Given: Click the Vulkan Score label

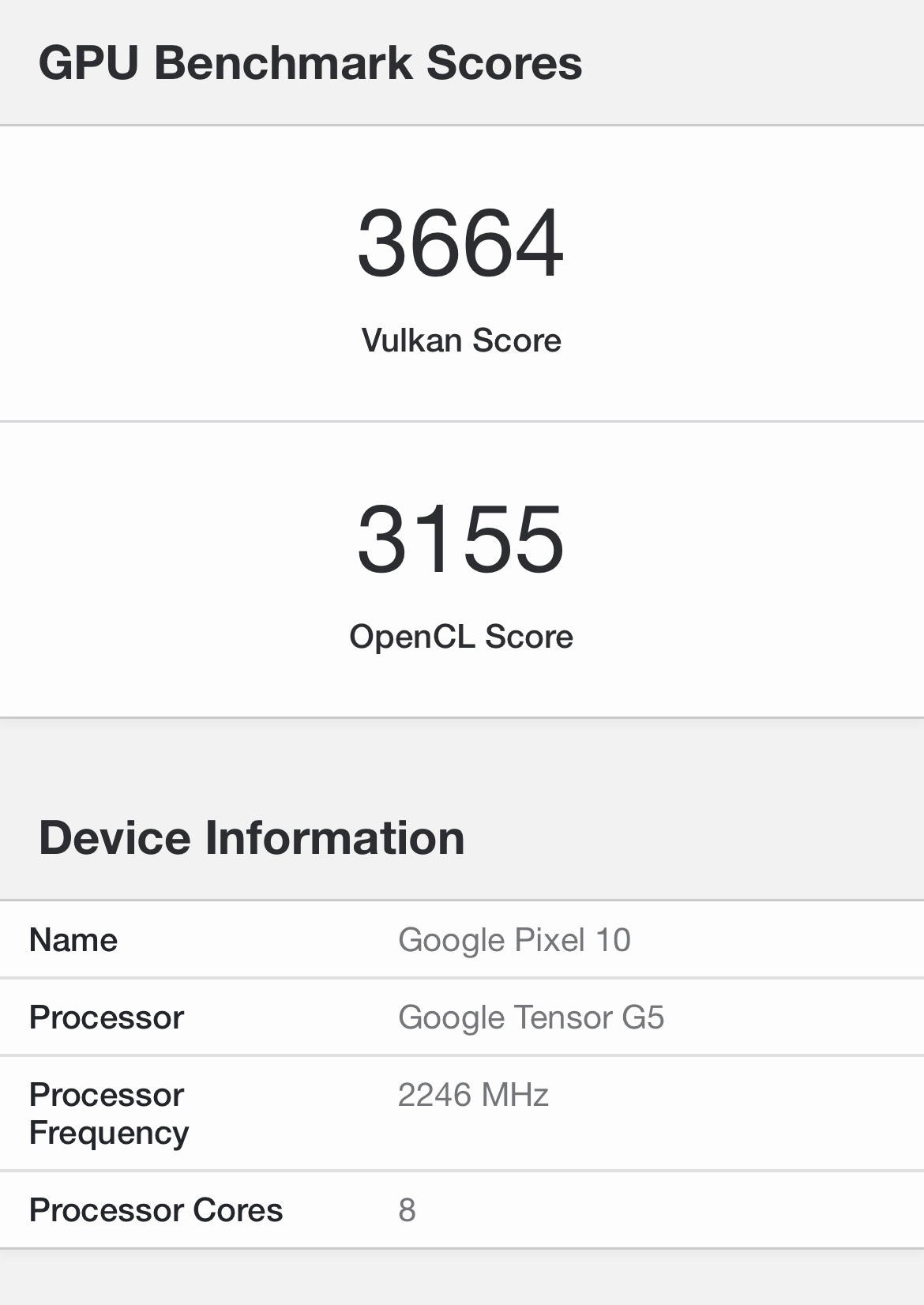Looking at the screenshot, I should coord(461,340).
